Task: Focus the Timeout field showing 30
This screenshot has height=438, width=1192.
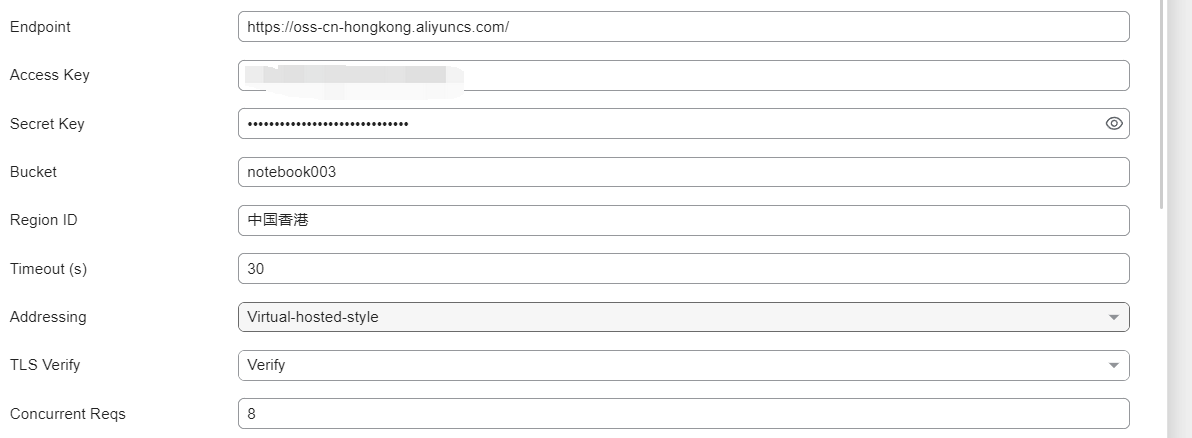Action: click(683, 268)
